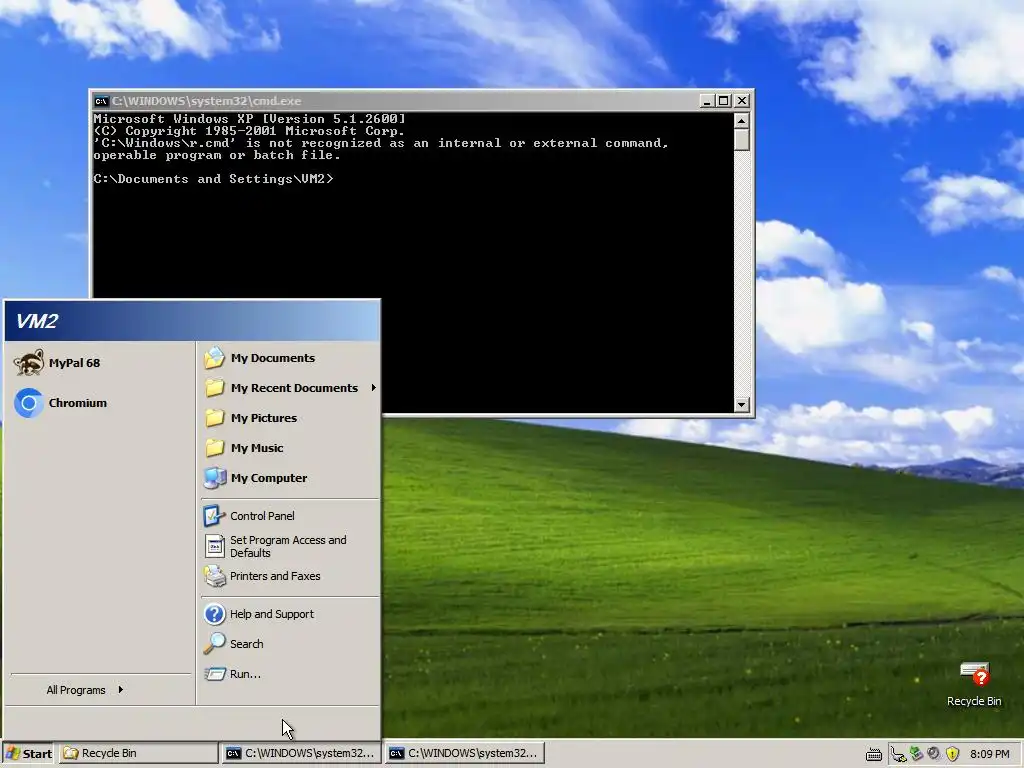
Task: Launch Chromium from the Start menu
Action: [101, 403]
